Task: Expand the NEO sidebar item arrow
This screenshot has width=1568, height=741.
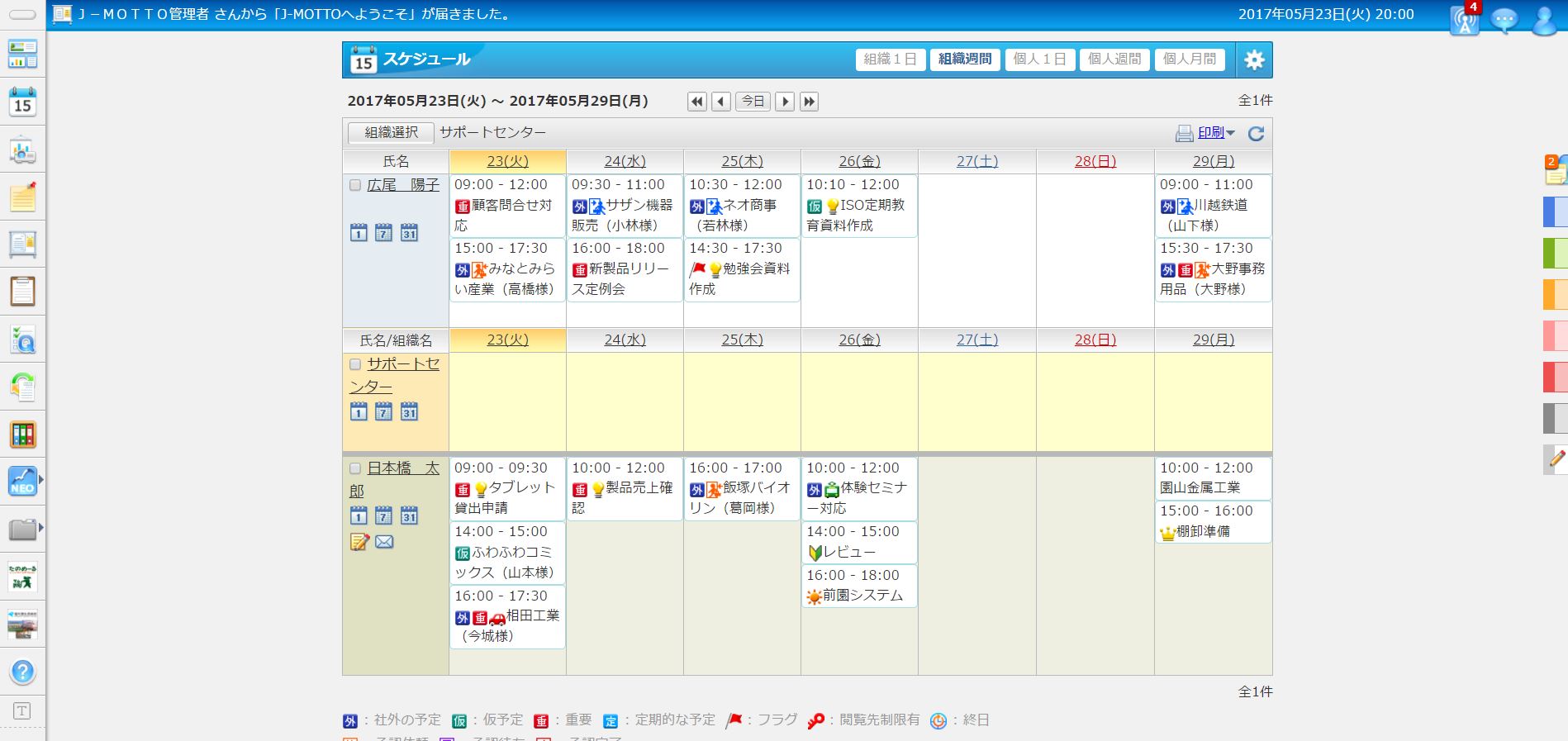Action: tap(40, 480)
